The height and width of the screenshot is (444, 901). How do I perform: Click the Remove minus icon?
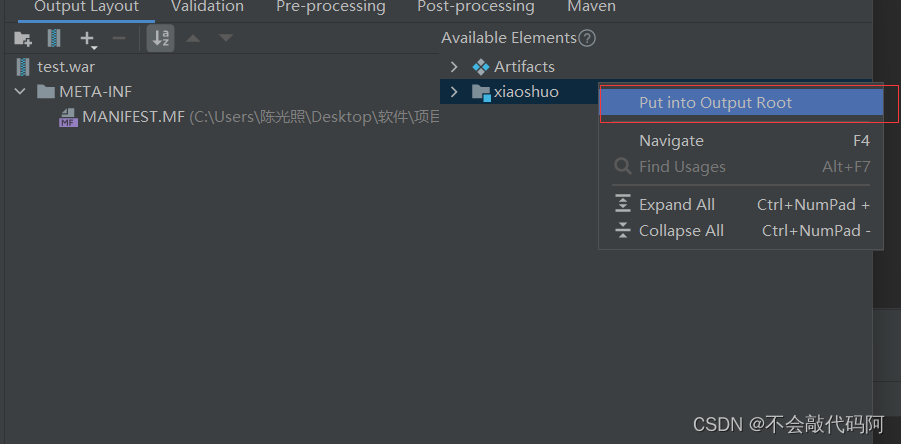point(119,39)
